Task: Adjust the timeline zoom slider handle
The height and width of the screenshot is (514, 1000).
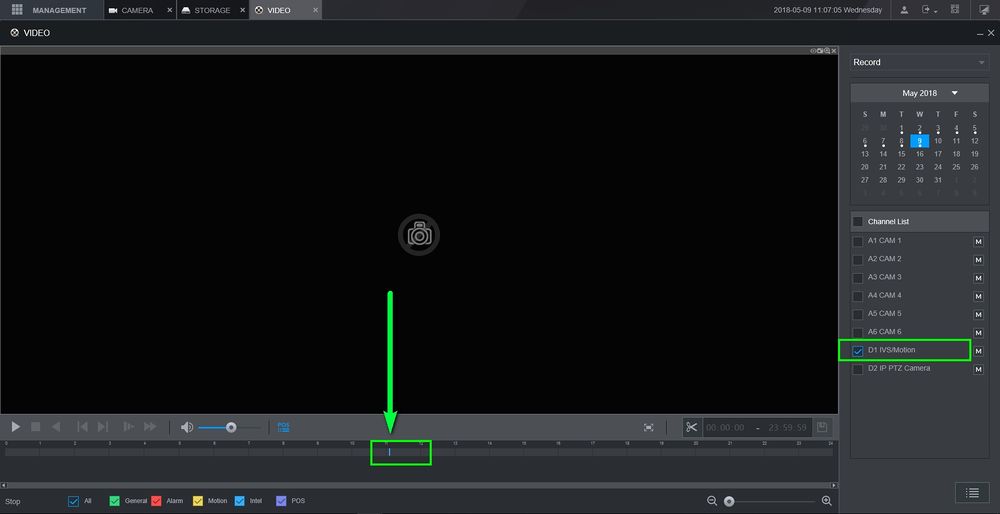Action: 729,501
